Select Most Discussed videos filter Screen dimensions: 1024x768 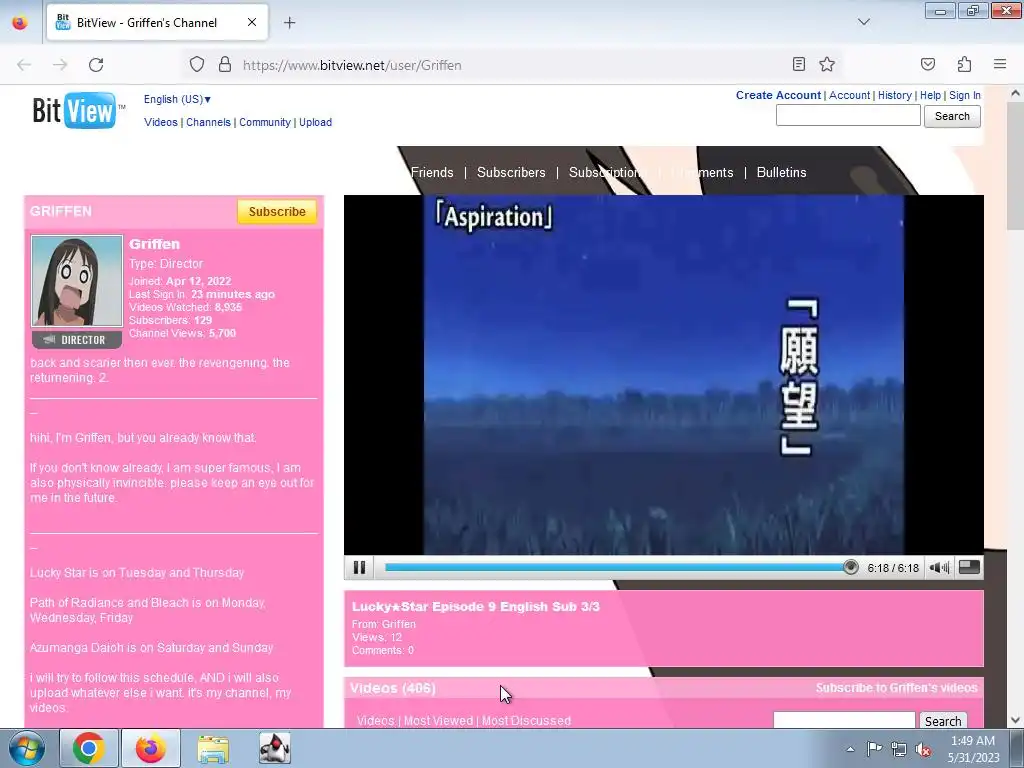[x=526, y=721]
